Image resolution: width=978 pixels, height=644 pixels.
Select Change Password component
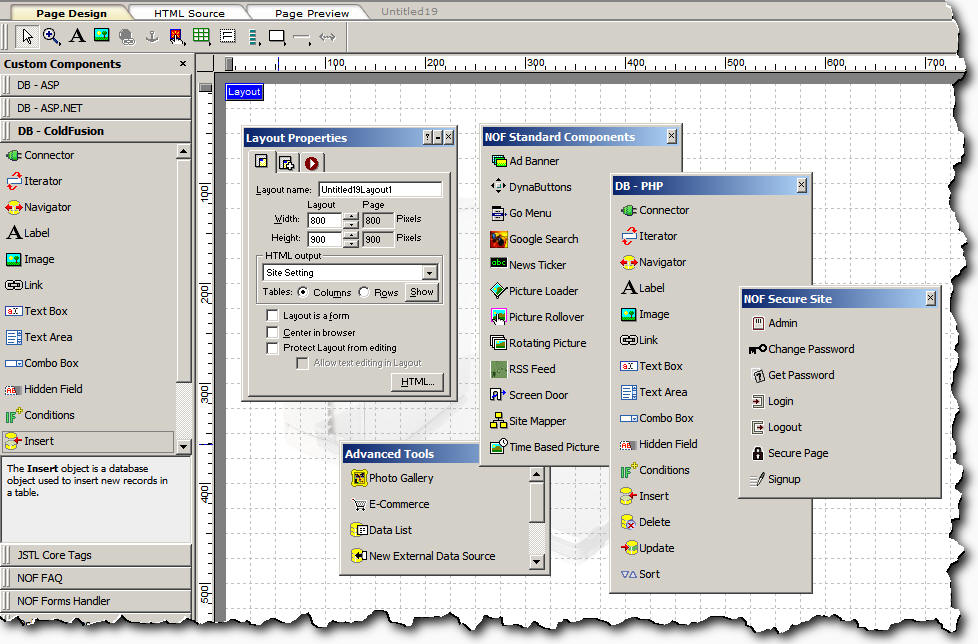pos(801,349)
